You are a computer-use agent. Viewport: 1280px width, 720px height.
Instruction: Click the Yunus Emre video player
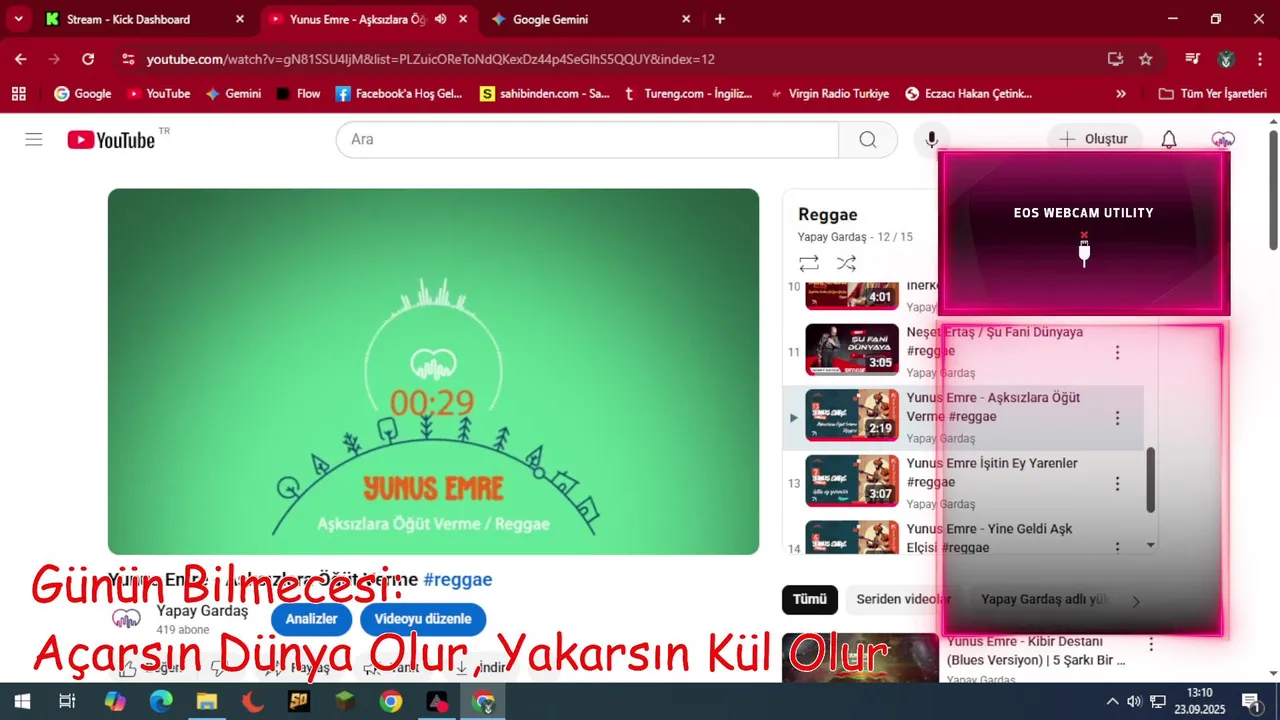click(x=433, y=371)
